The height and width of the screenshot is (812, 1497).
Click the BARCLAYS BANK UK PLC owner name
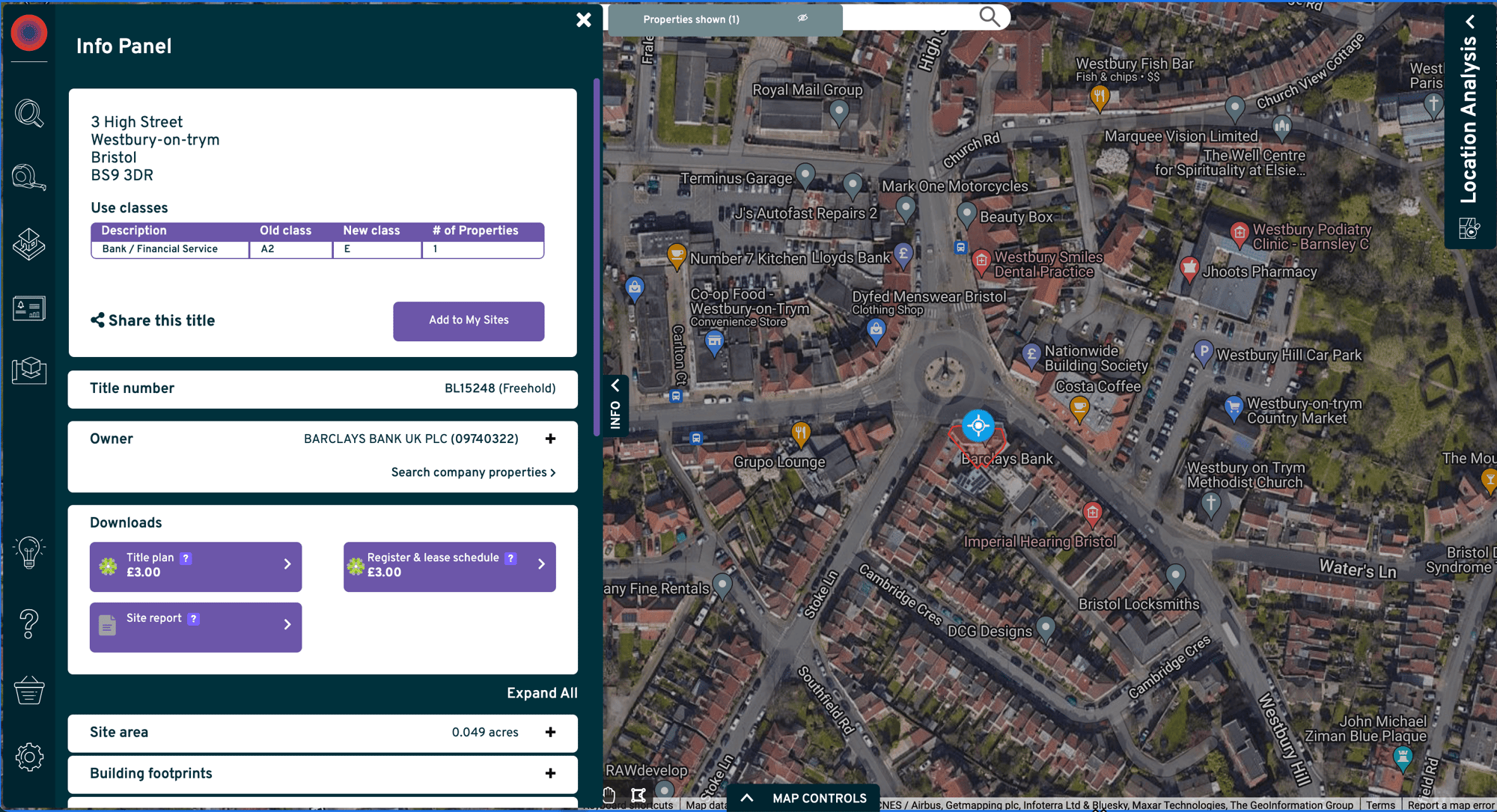[x=411, y=439]
